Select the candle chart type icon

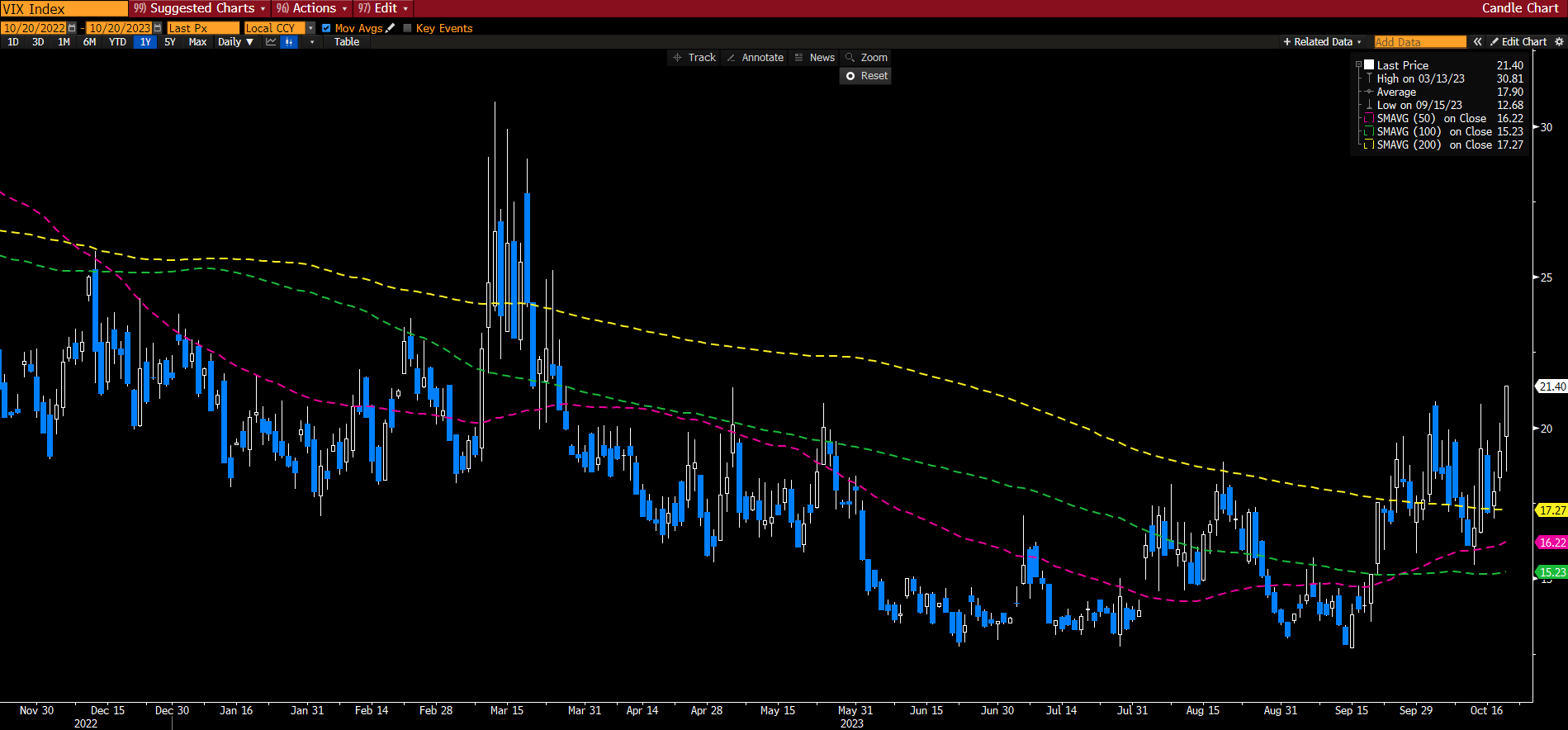[288, 41]
